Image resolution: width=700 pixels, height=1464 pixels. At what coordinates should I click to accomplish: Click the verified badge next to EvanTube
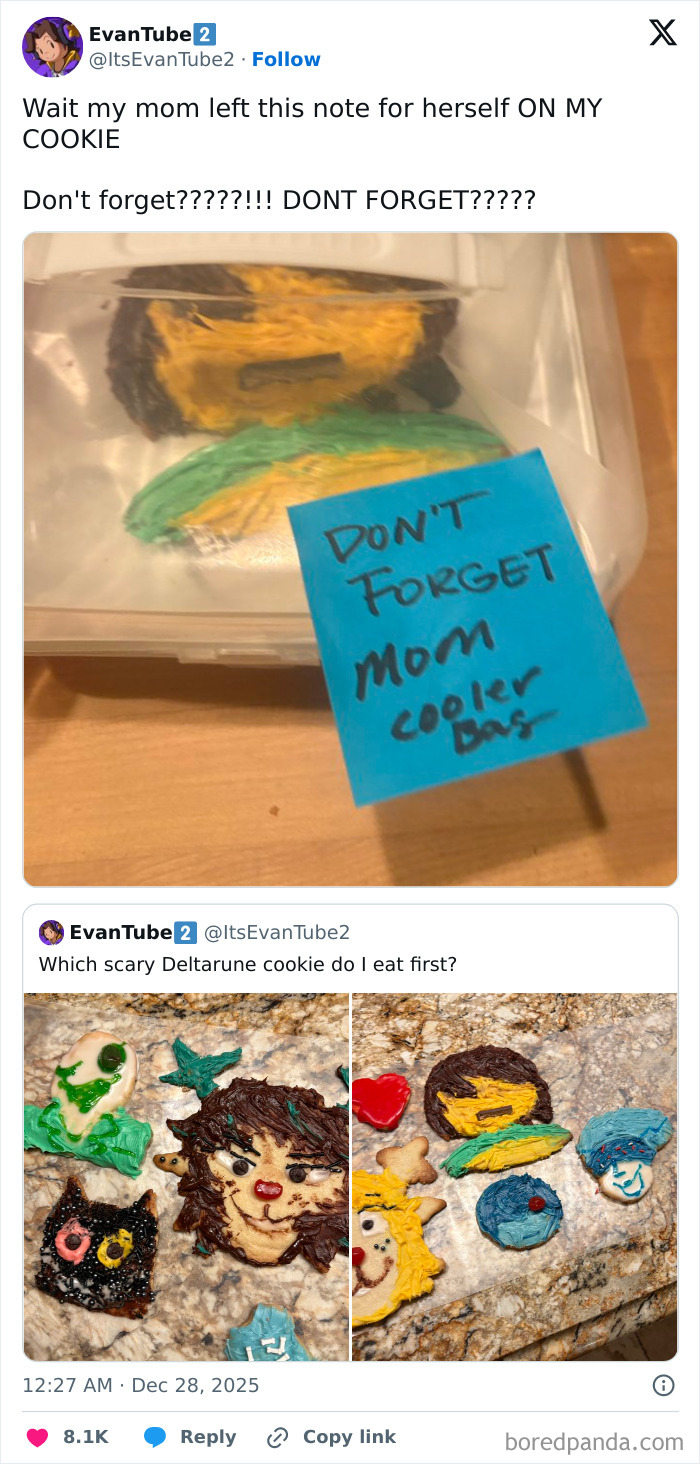pos(203,33)
